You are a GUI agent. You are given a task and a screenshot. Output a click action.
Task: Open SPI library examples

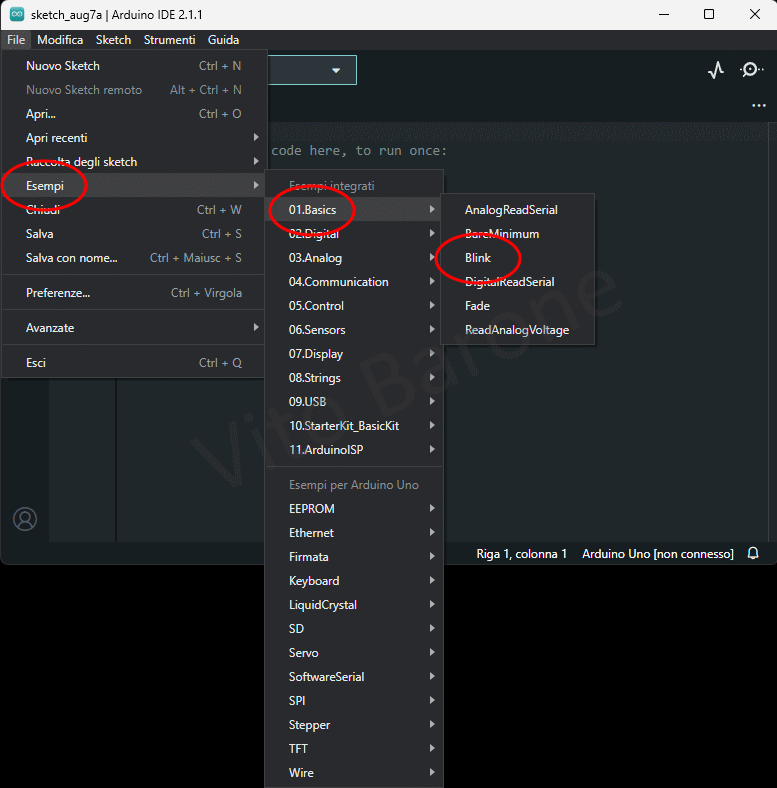[354, 701]
